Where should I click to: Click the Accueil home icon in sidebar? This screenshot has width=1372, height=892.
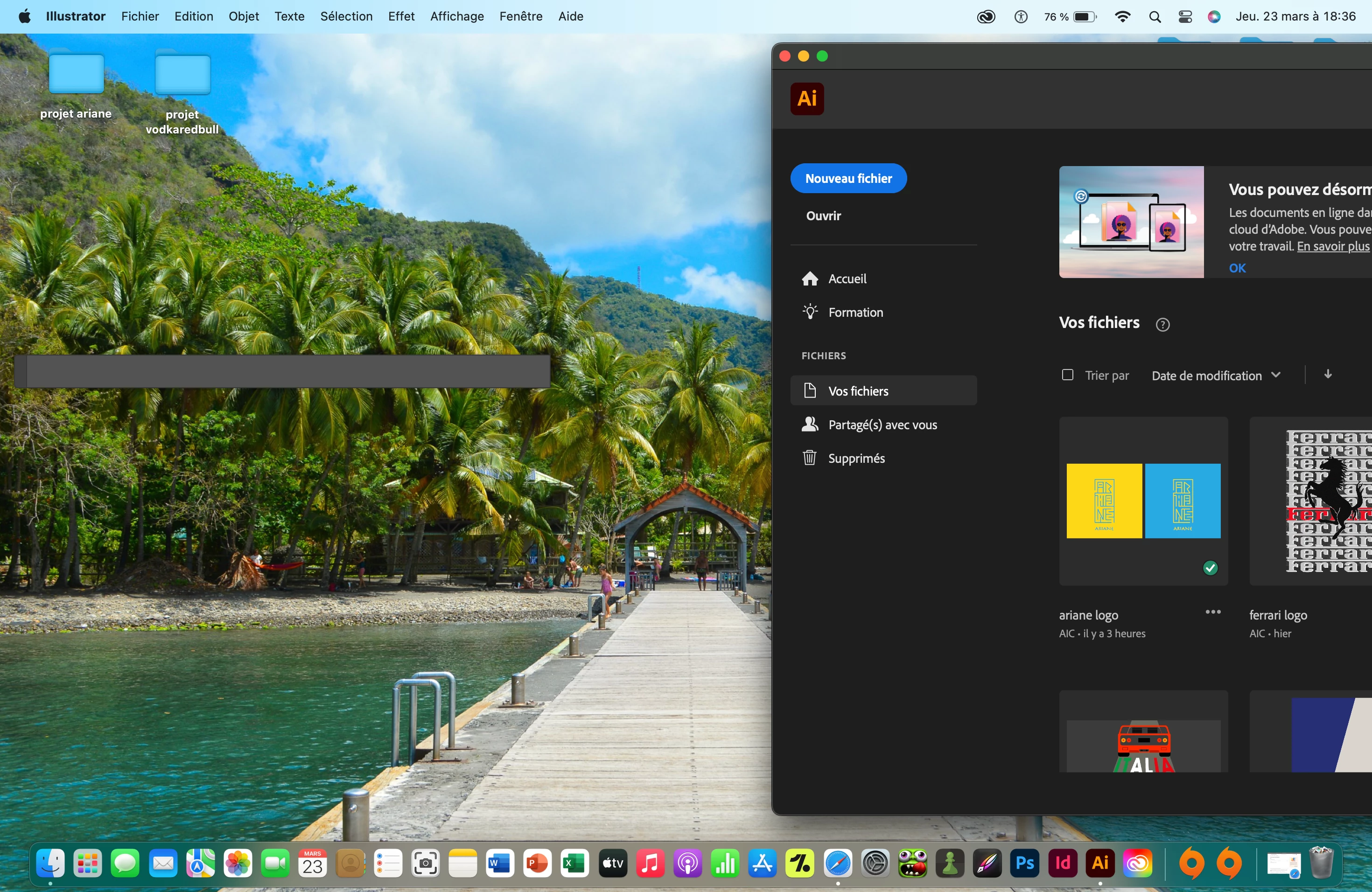pos(810,279)
